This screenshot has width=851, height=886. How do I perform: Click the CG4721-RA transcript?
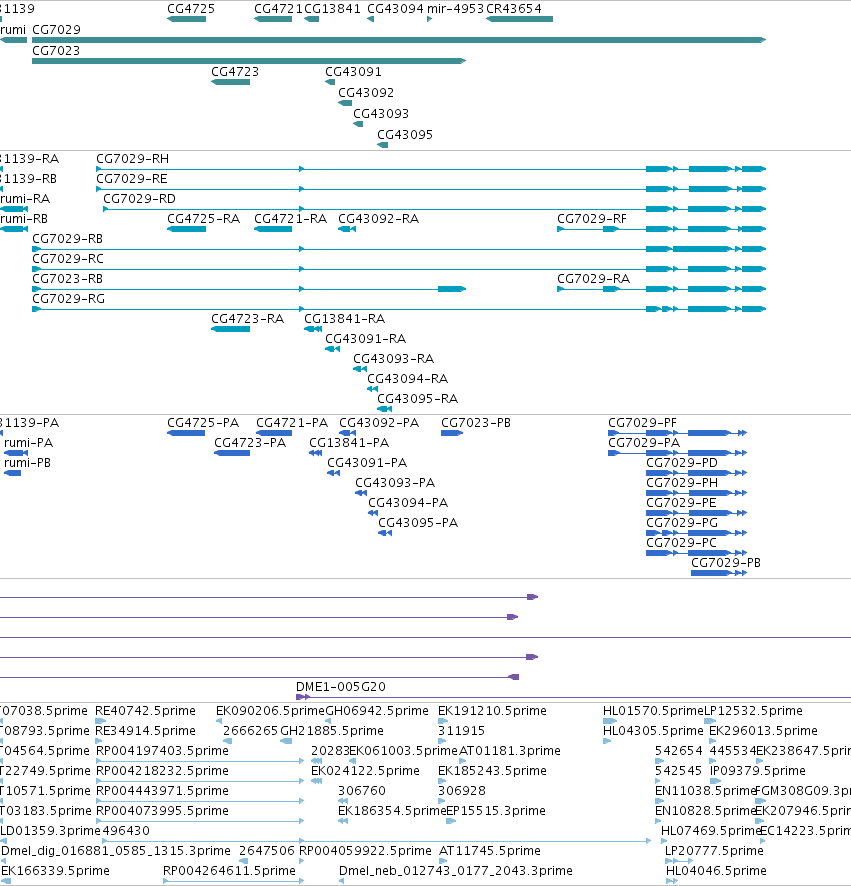(273, 229)
